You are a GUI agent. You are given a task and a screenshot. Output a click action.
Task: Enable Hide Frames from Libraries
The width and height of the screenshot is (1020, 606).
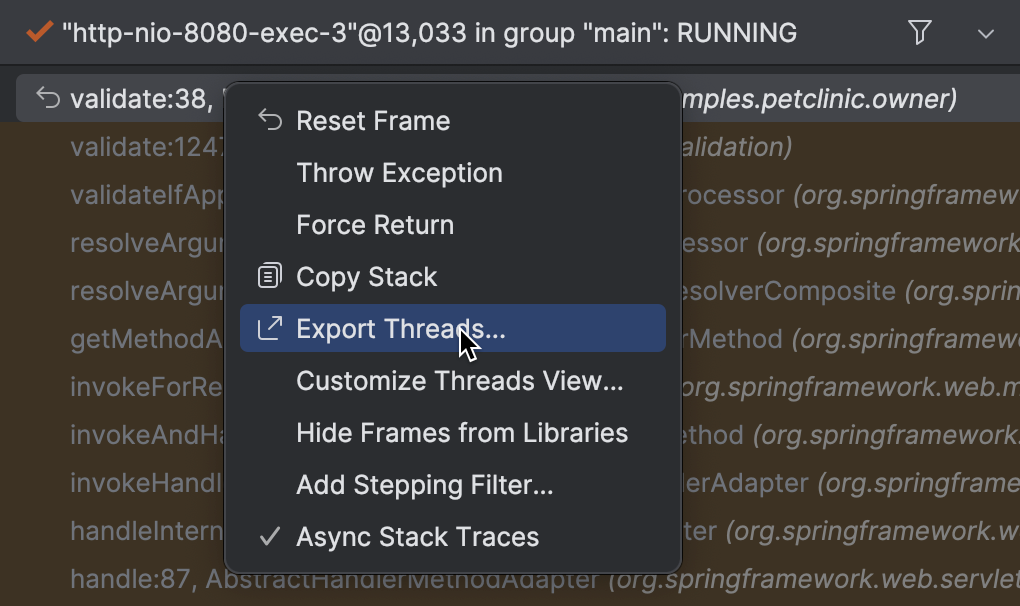461,432
